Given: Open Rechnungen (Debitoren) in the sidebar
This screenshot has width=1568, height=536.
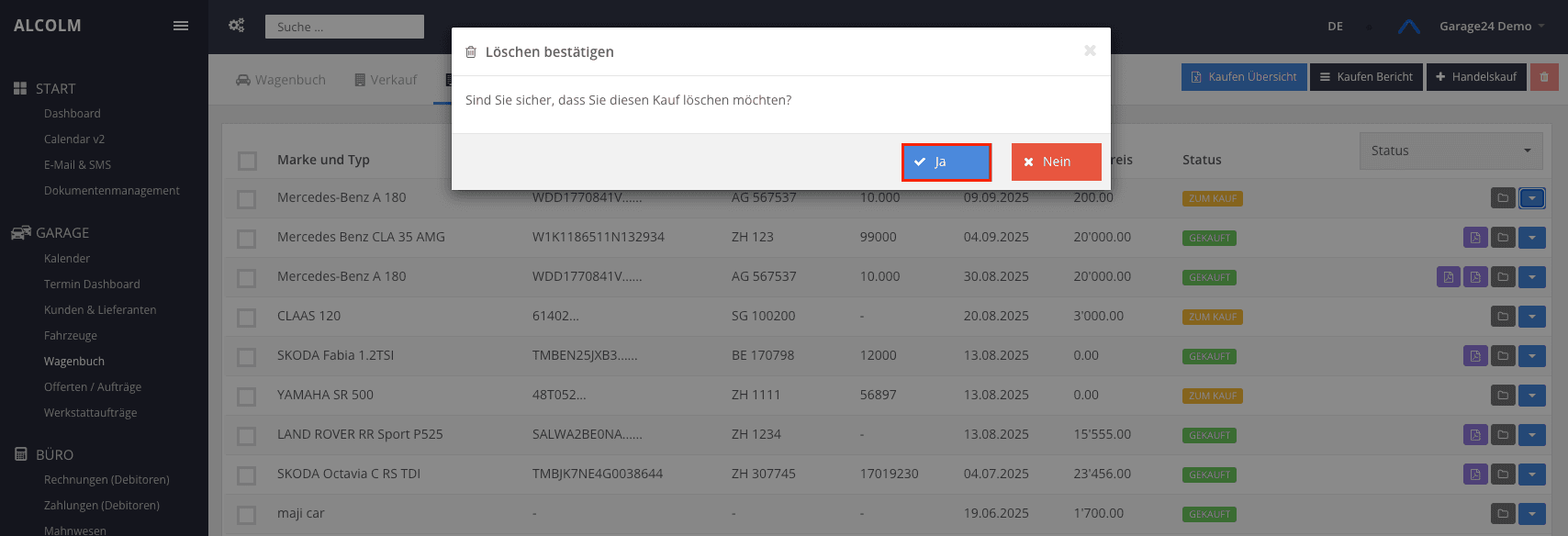Looking at the screenshot, I should click(106, 480).
